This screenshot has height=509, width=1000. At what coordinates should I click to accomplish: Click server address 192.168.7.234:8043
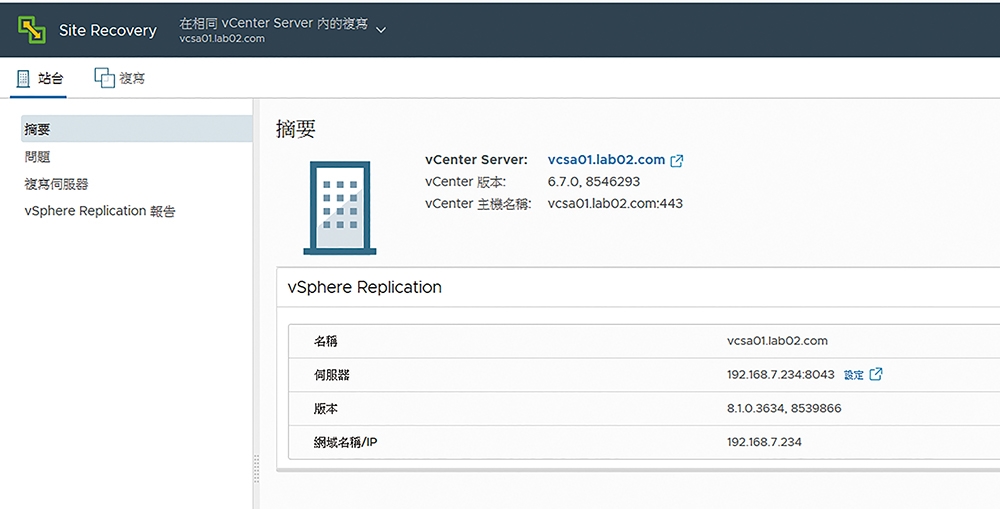(x=781, y=374)
